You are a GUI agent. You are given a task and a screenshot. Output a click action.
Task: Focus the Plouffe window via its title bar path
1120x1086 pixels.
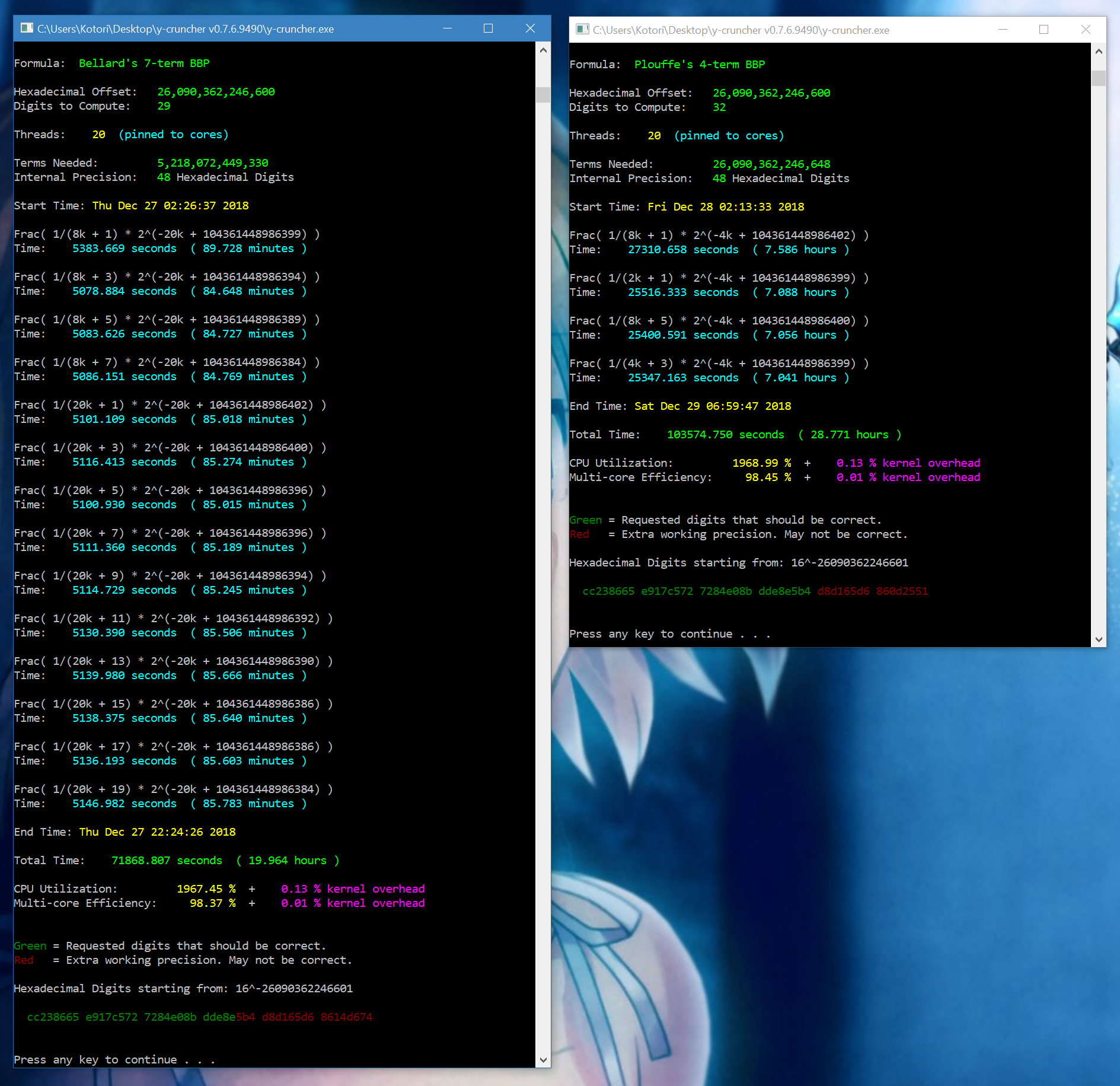pyautogui.click(x=741, y=30)
